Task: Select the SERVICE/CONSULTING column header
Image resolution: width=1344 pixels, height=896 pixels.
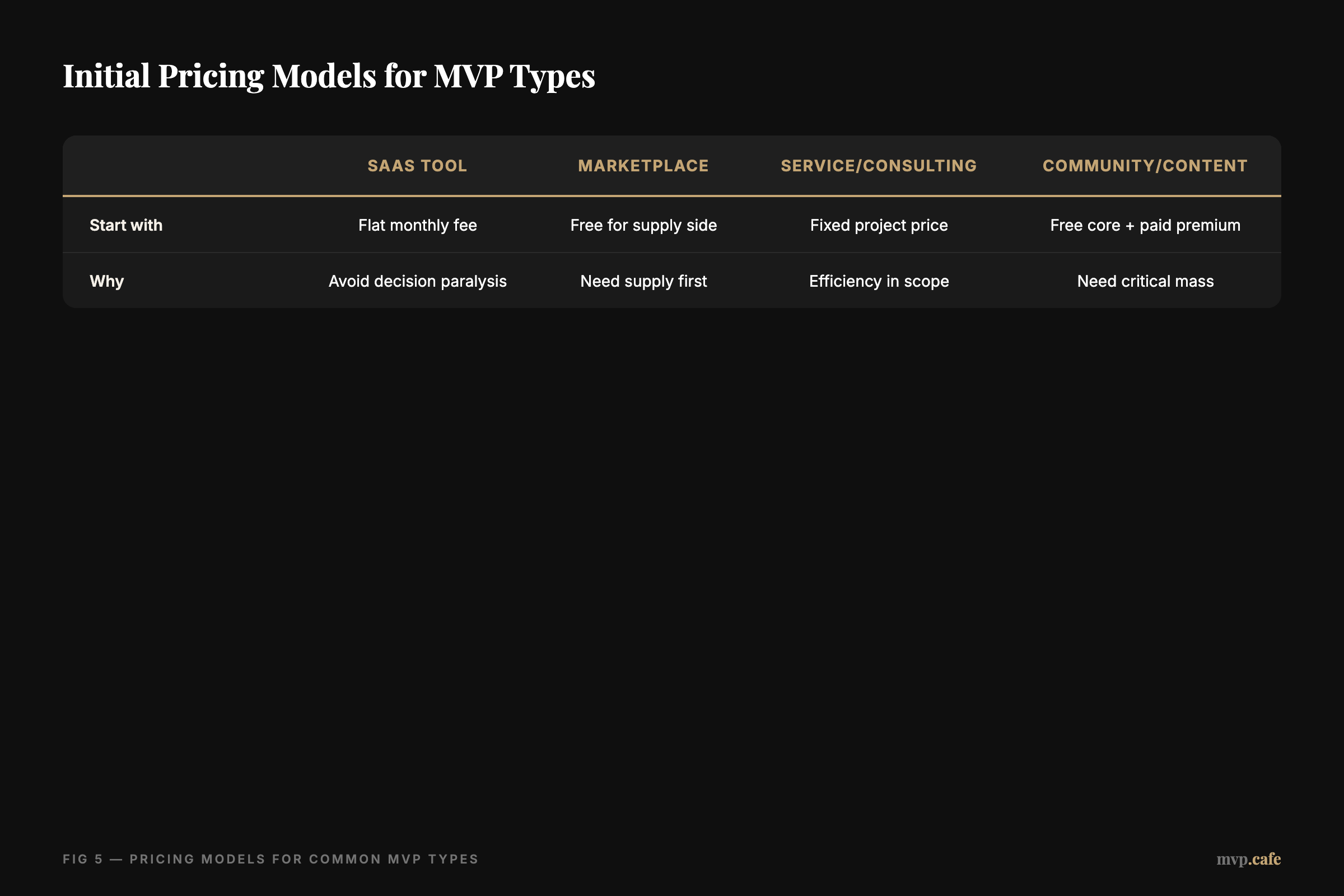Action: 878,165
